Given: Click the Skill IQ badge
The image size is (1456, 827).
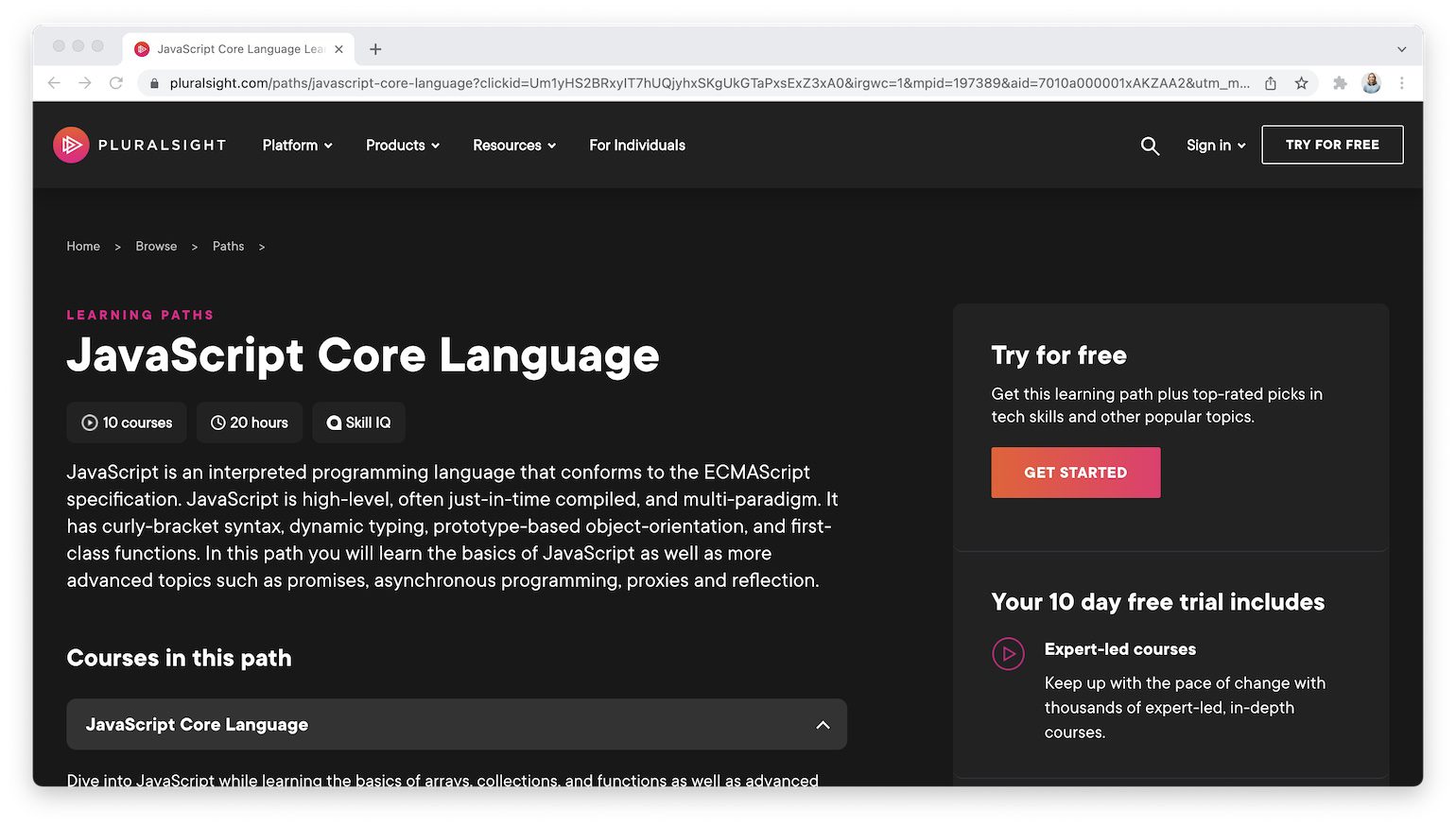Looking at the screenshot, I should point(359,422).
